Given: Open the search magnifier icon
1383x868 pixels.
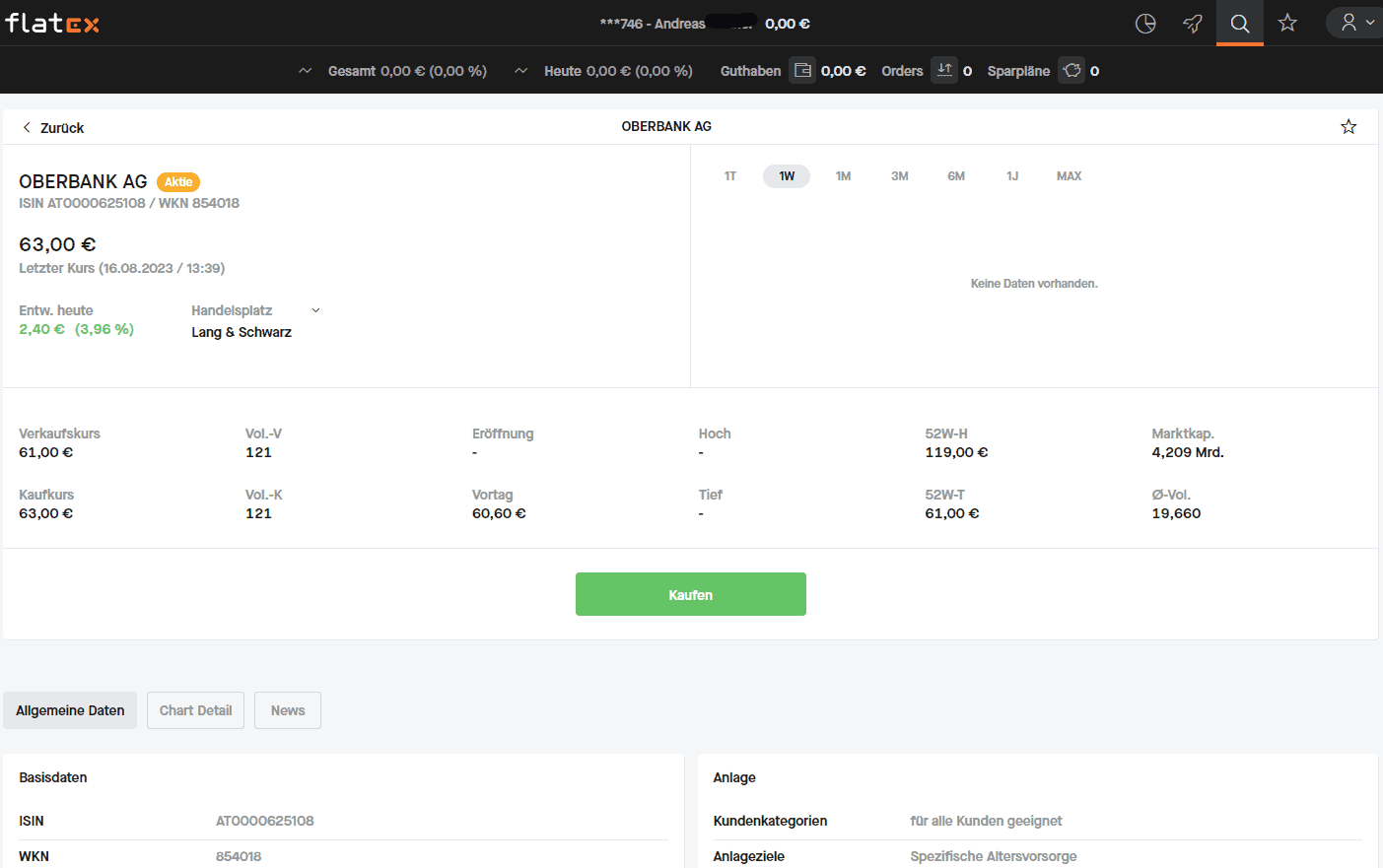Looking at the screenshot, I should pyautogui.click(x=1240, y=24).
